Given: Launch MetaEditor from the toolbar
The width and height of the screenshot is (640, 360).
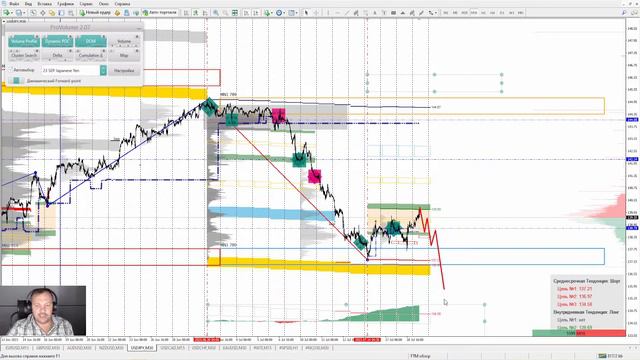Looking at the screenshot, I should [117, 13].
